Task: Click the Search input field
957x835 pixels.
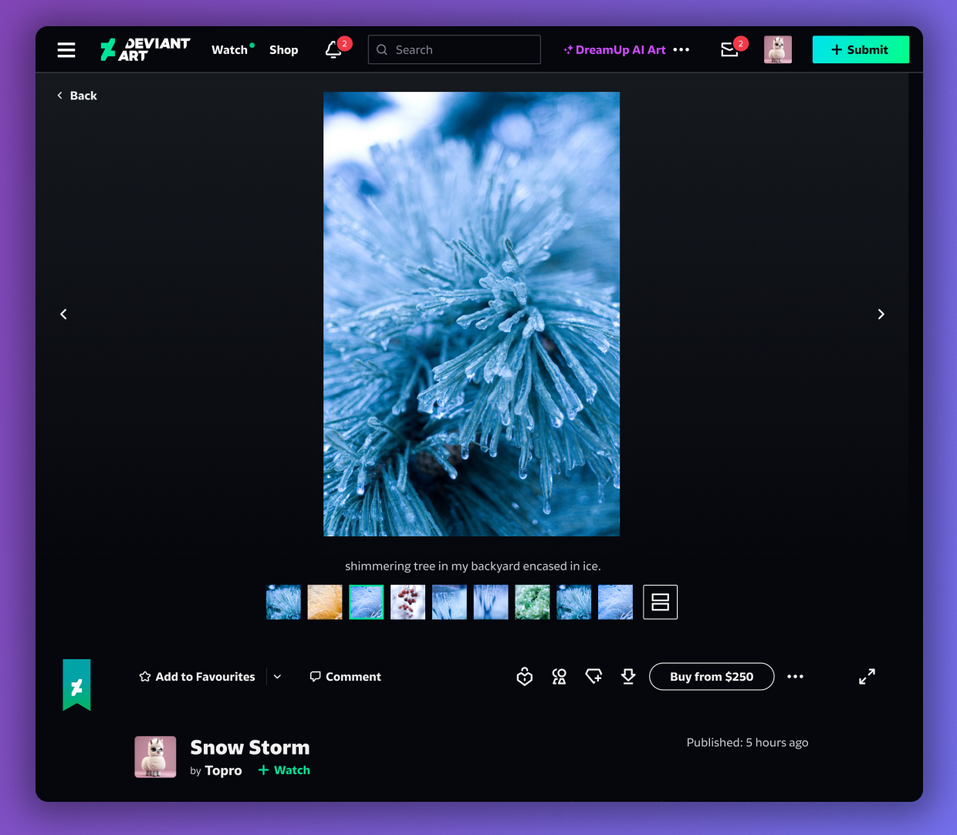Action: (454, 49)
